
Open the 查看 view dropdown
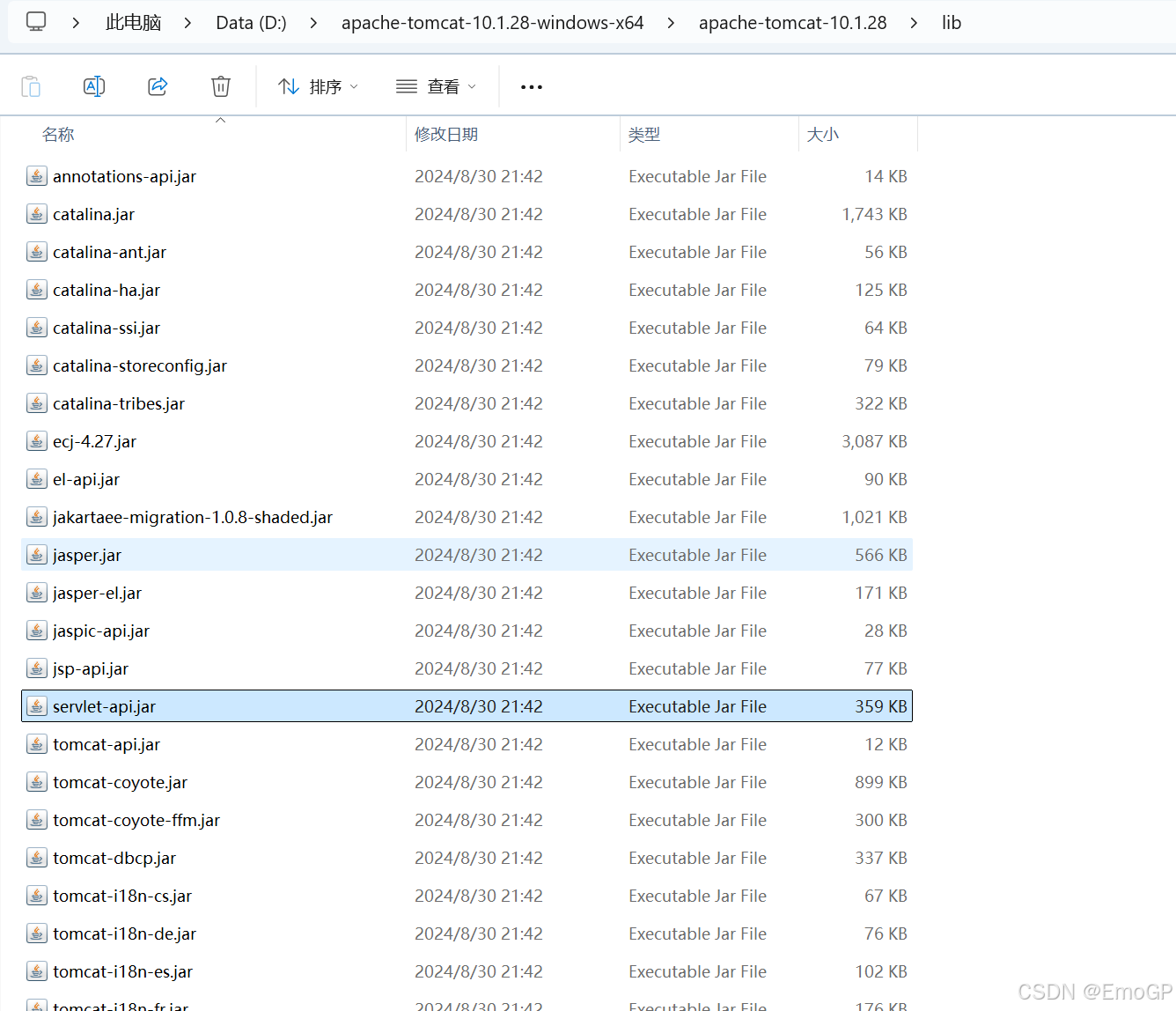coord(436,86)
